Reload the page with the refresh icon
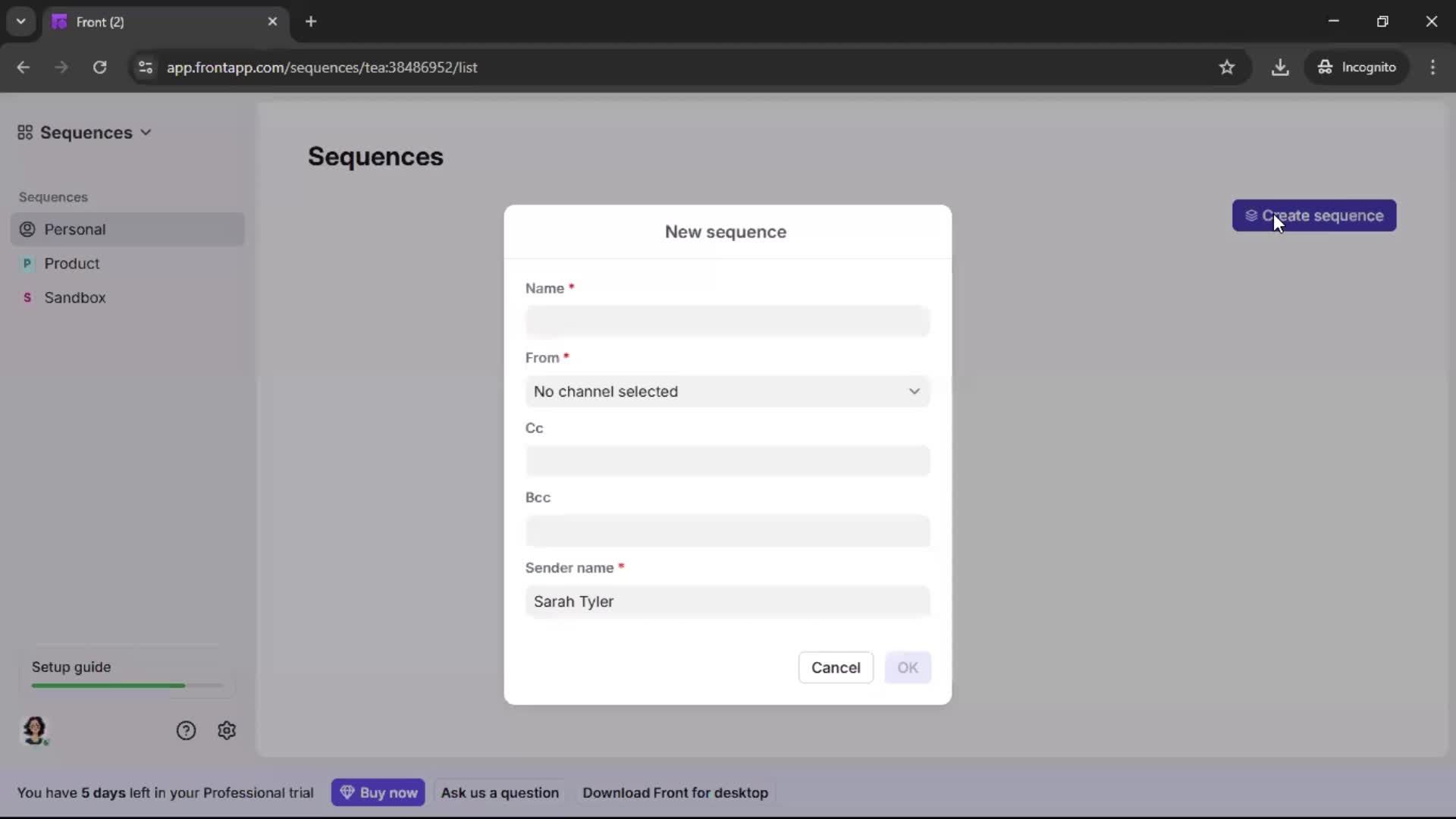The height and width of the screenshot is (819, 1456). [x=99, y=67]
